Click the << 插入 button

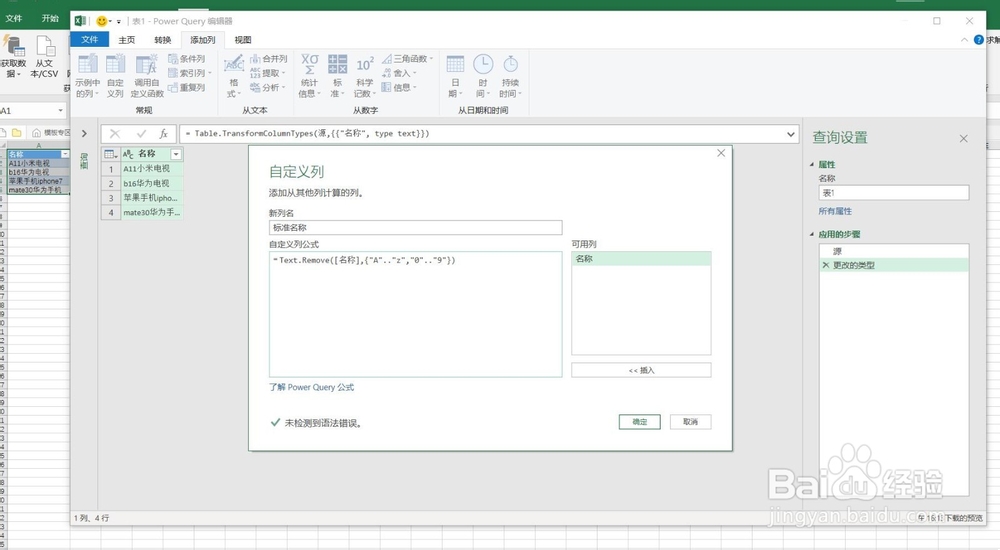point(641,370)
